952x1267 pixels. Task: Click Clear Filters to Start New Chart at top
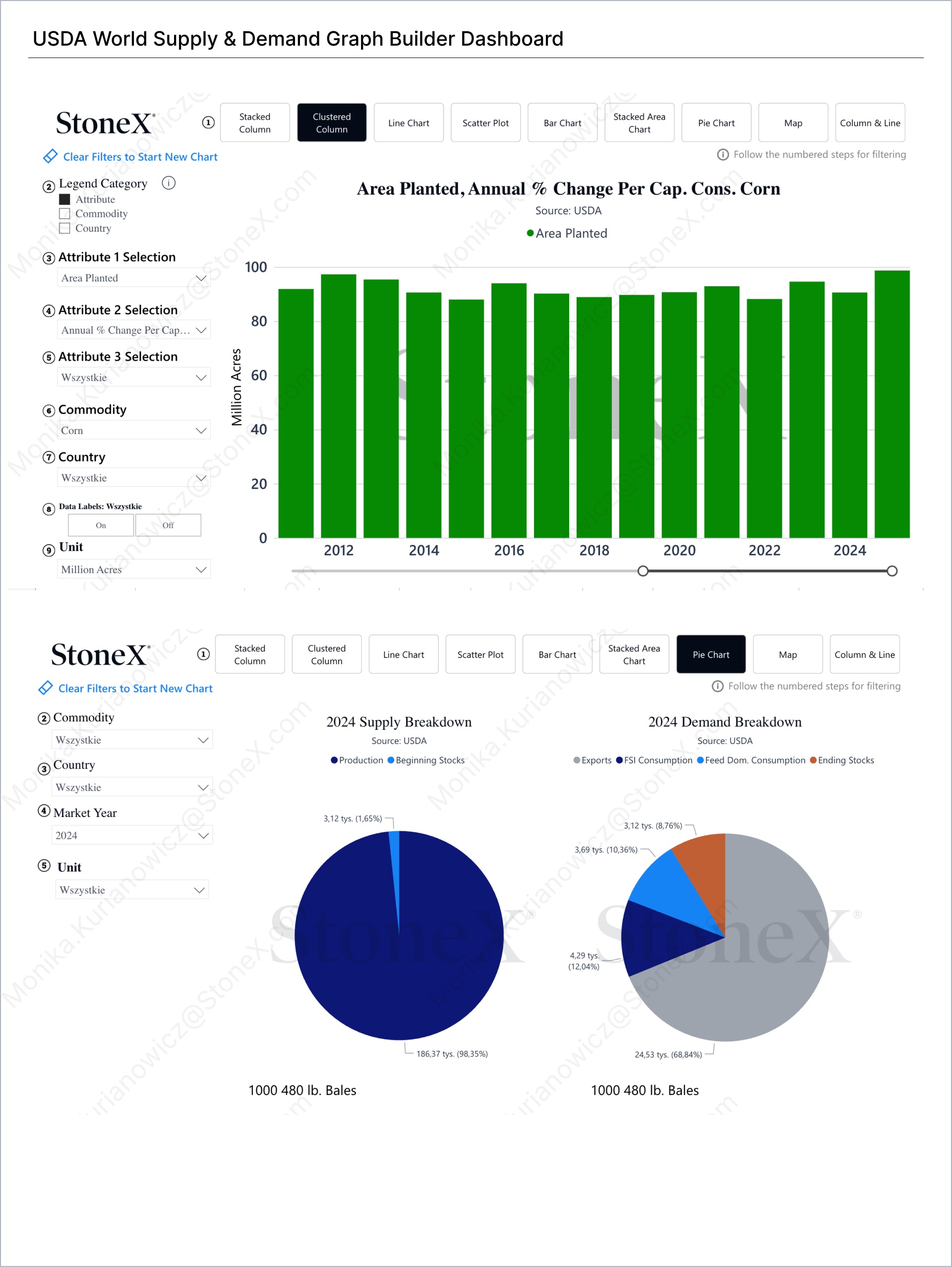[x=140, y=157]
